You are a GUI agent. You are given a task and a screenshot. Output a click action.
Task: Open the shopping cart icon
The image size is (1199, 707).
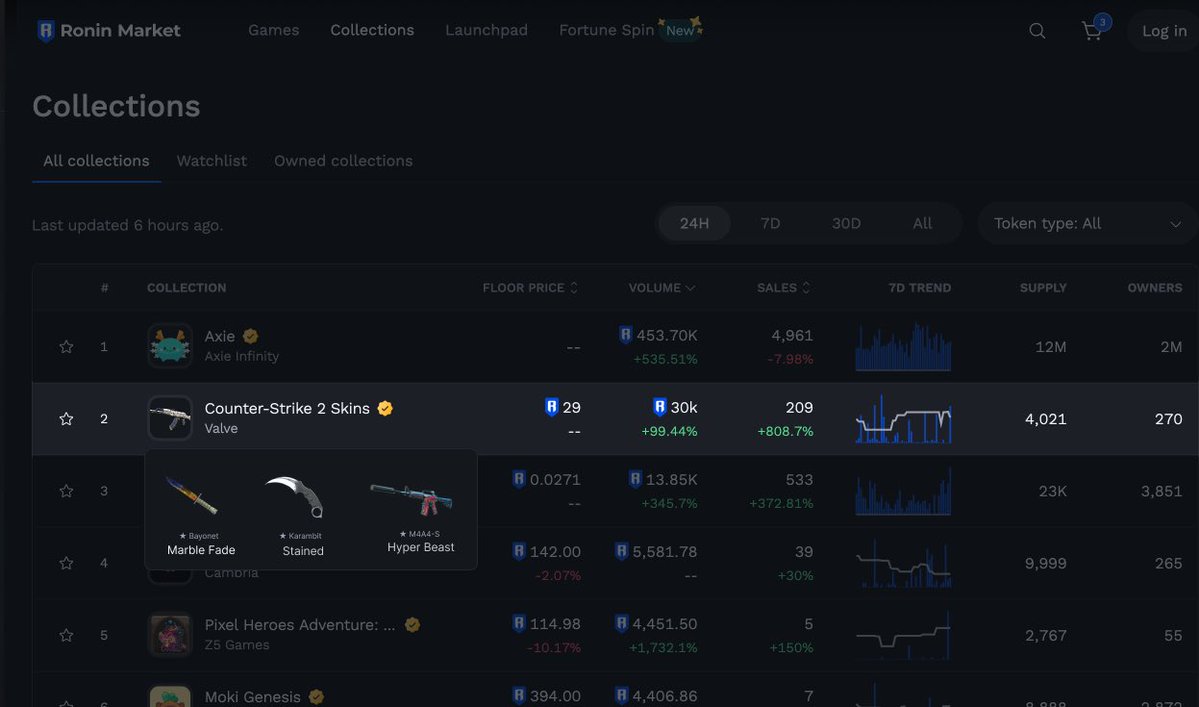tap(1092, 31)
